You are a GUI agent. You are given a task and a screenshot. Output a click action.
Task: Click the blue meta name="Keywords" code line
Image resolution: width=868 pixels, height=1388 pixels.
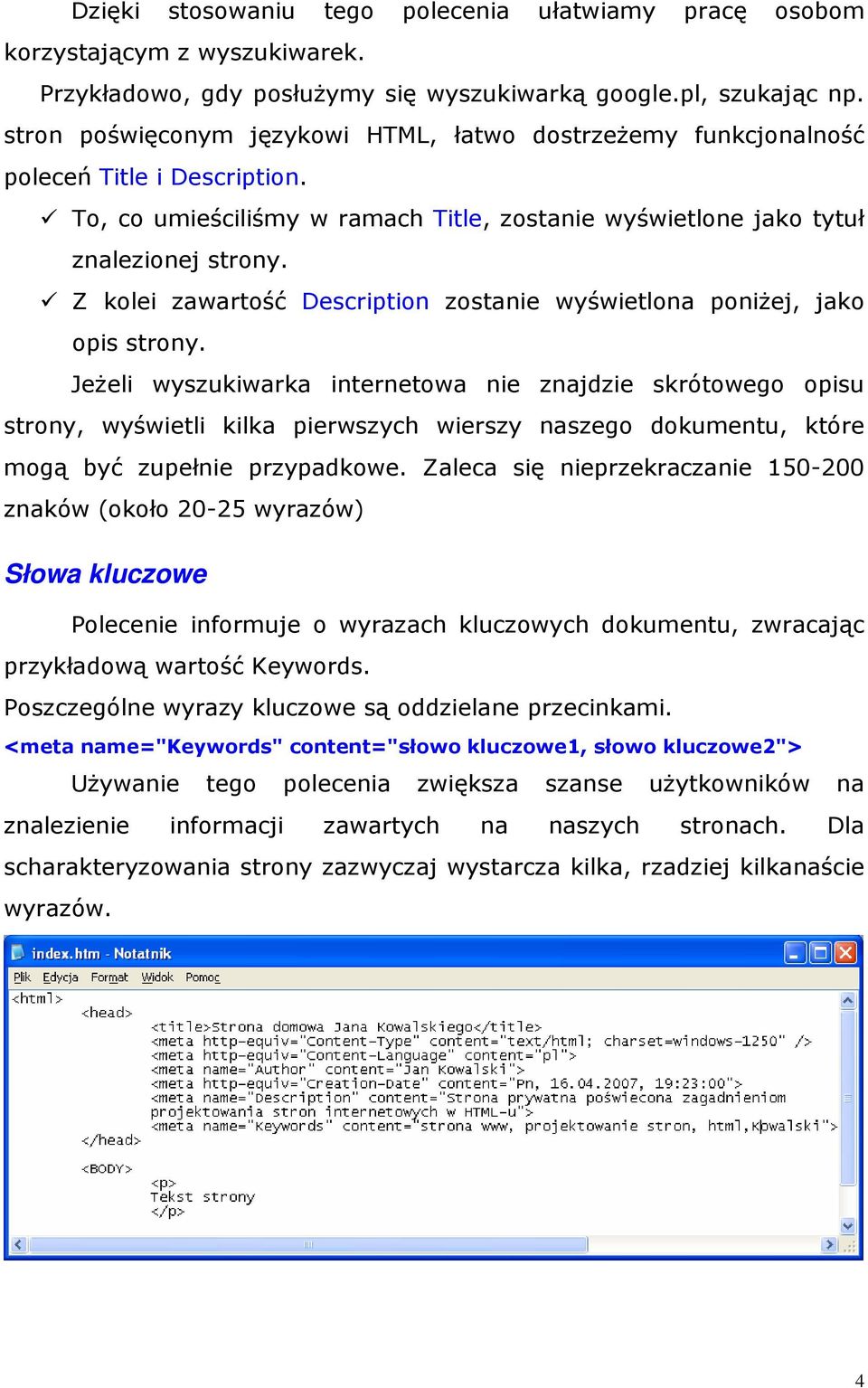pyautogui.click(x=403, y=746)
